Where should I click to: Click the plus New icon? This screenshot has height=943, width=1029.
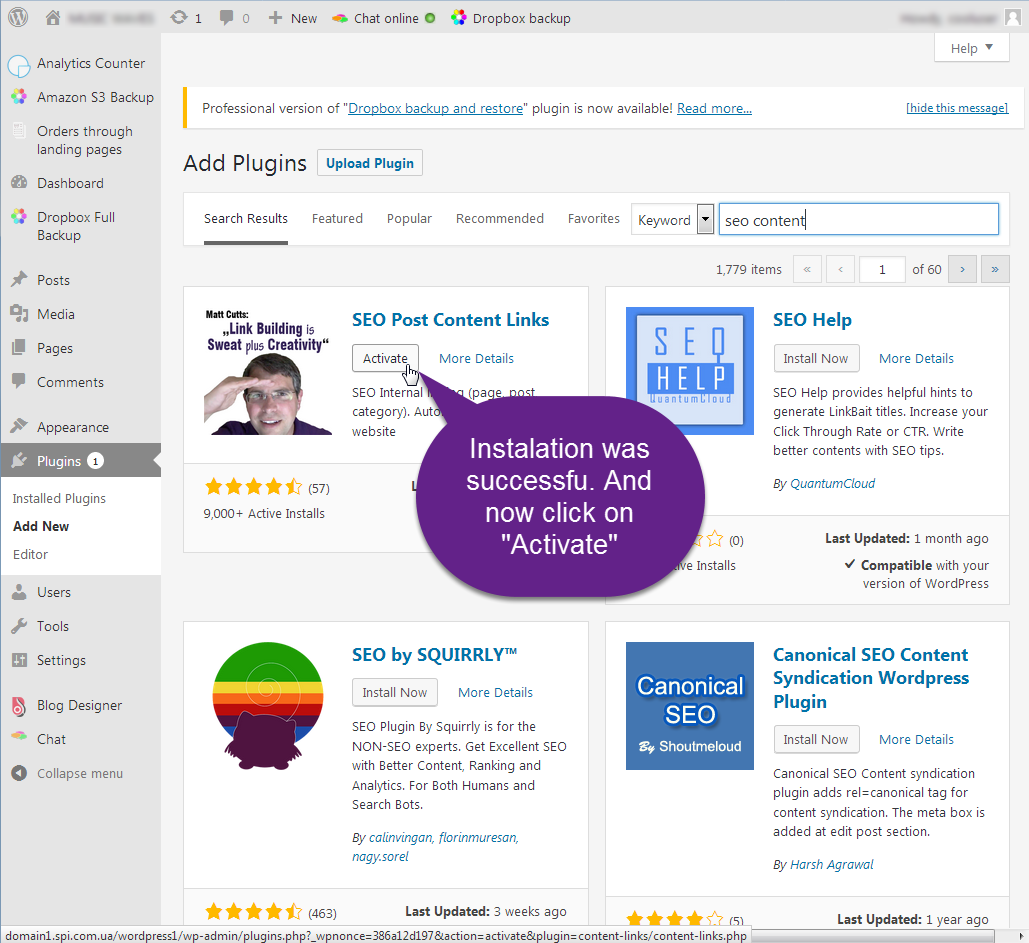click(x=275, y=18)
